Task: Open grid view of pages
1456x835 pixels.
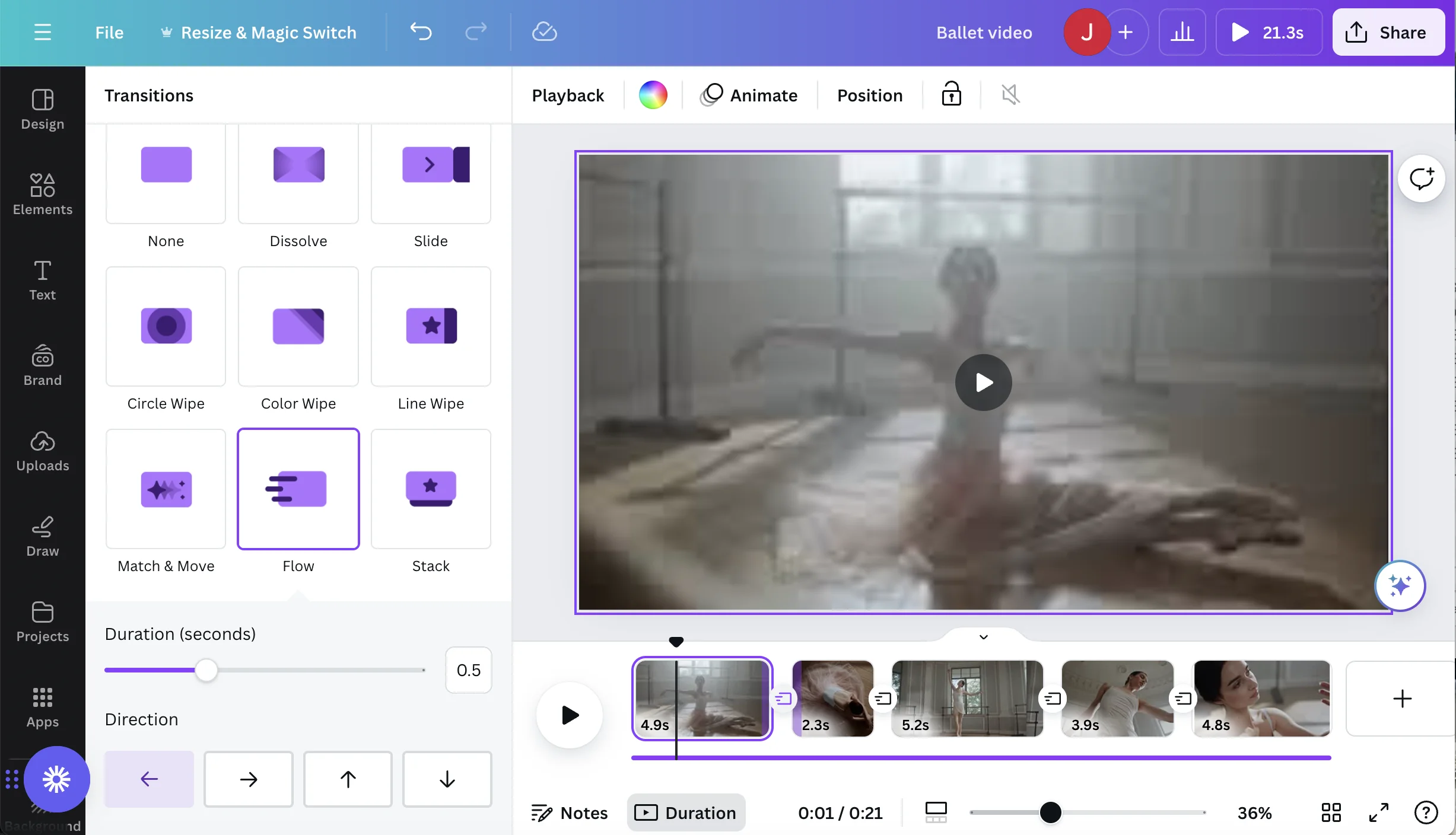Action: pyautogui.click(x=1331, y=812)
